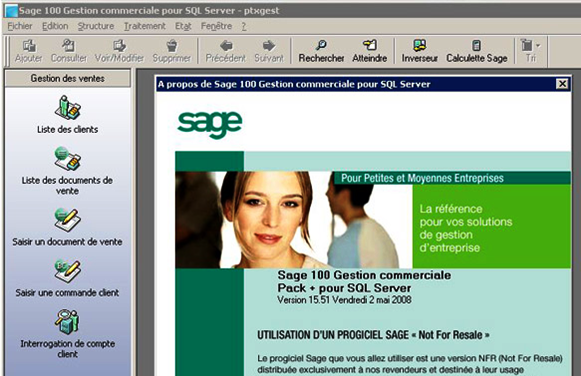Open the Fichier menu
This screenshot has height=376, width=581.
pyautogui.click(x=20, y=26)
